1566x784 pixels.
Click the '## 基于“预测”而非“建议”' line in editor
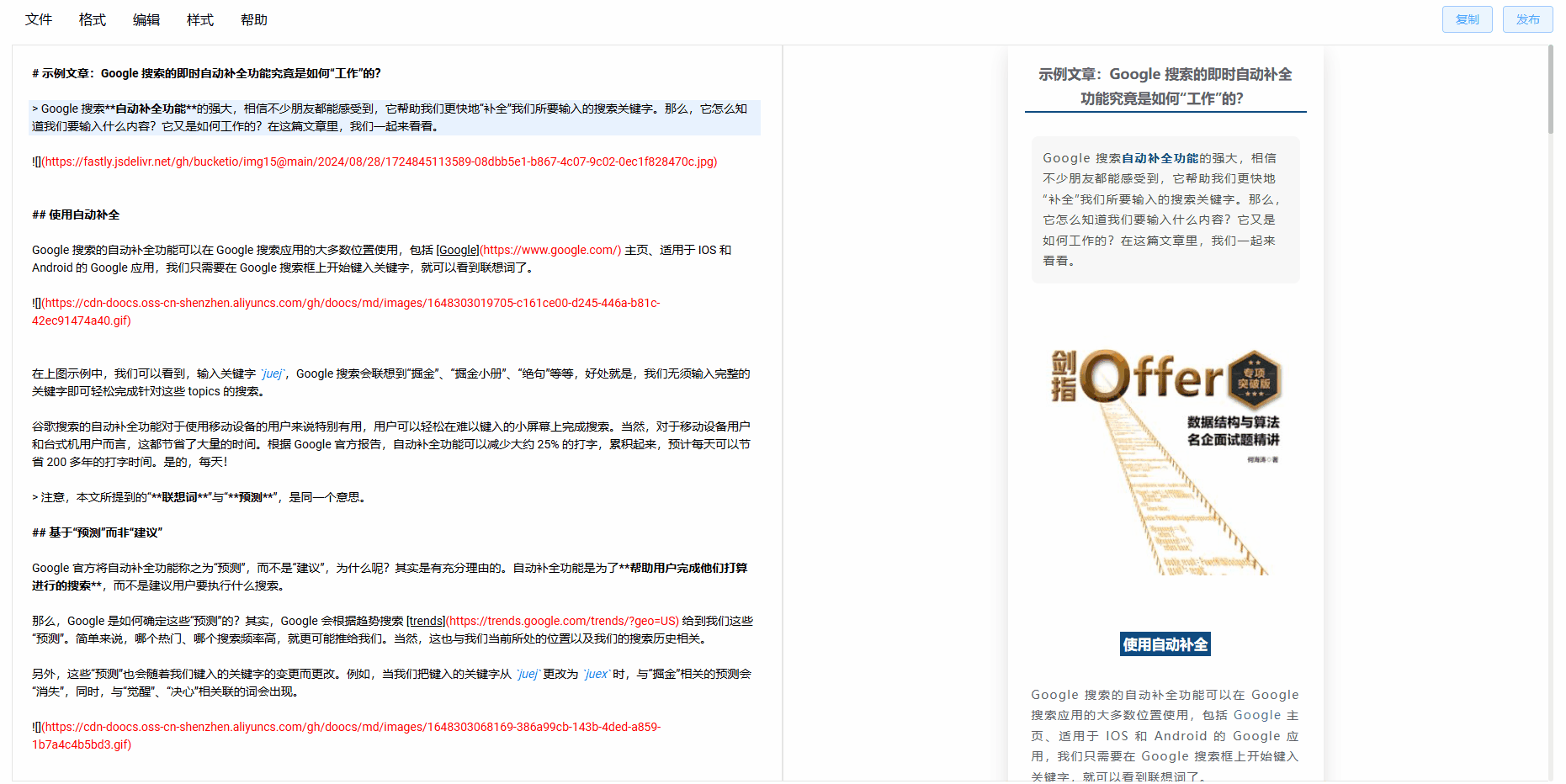point(97,532)
